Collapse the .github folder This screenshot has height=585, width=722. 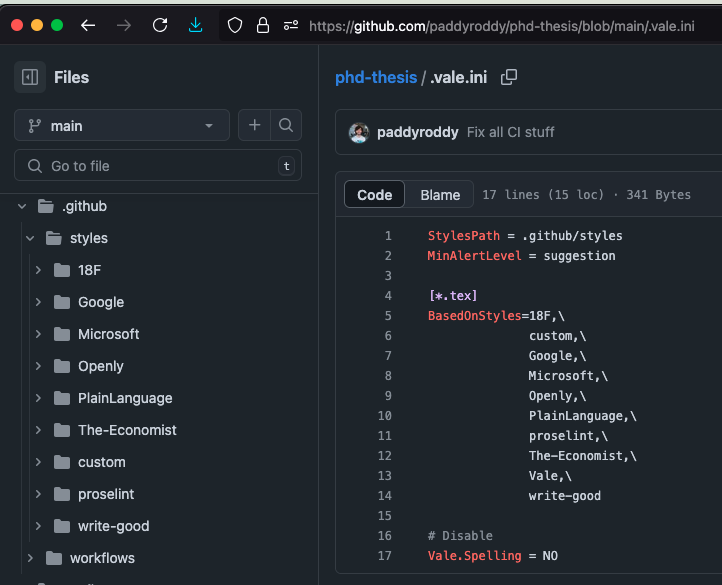(22, 206)
